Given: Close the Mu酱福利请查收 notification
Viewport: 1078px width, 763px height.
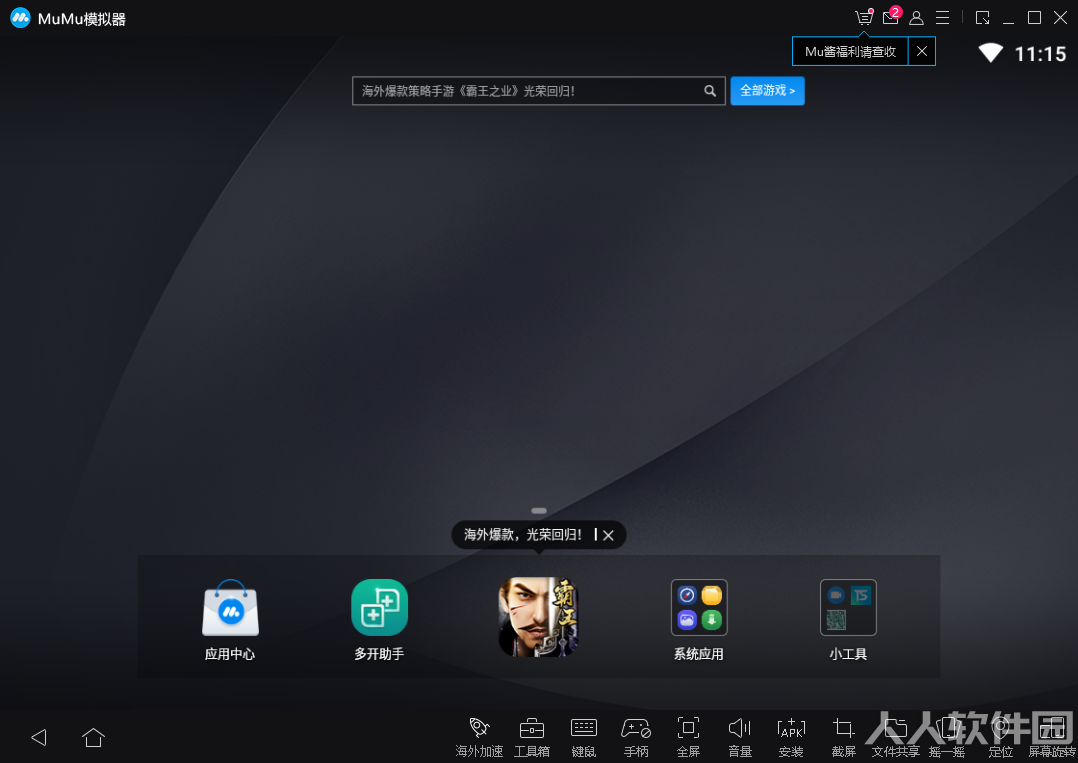Looking at the screenshot, I should [x=922, y=52].
